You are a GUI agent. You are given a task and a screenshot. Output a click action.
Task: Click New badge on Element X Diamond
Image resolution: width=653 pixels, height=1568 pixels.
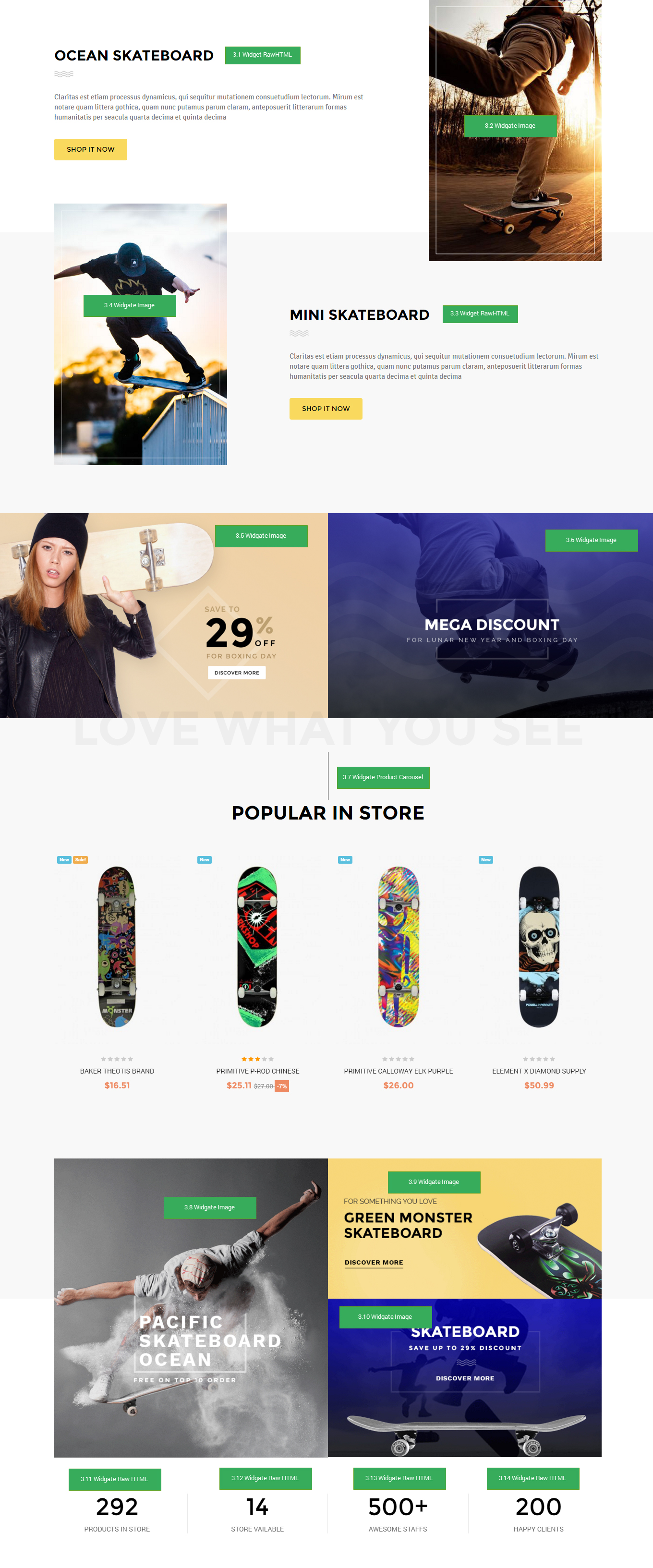pyautogui.click(x=485, y=859)
